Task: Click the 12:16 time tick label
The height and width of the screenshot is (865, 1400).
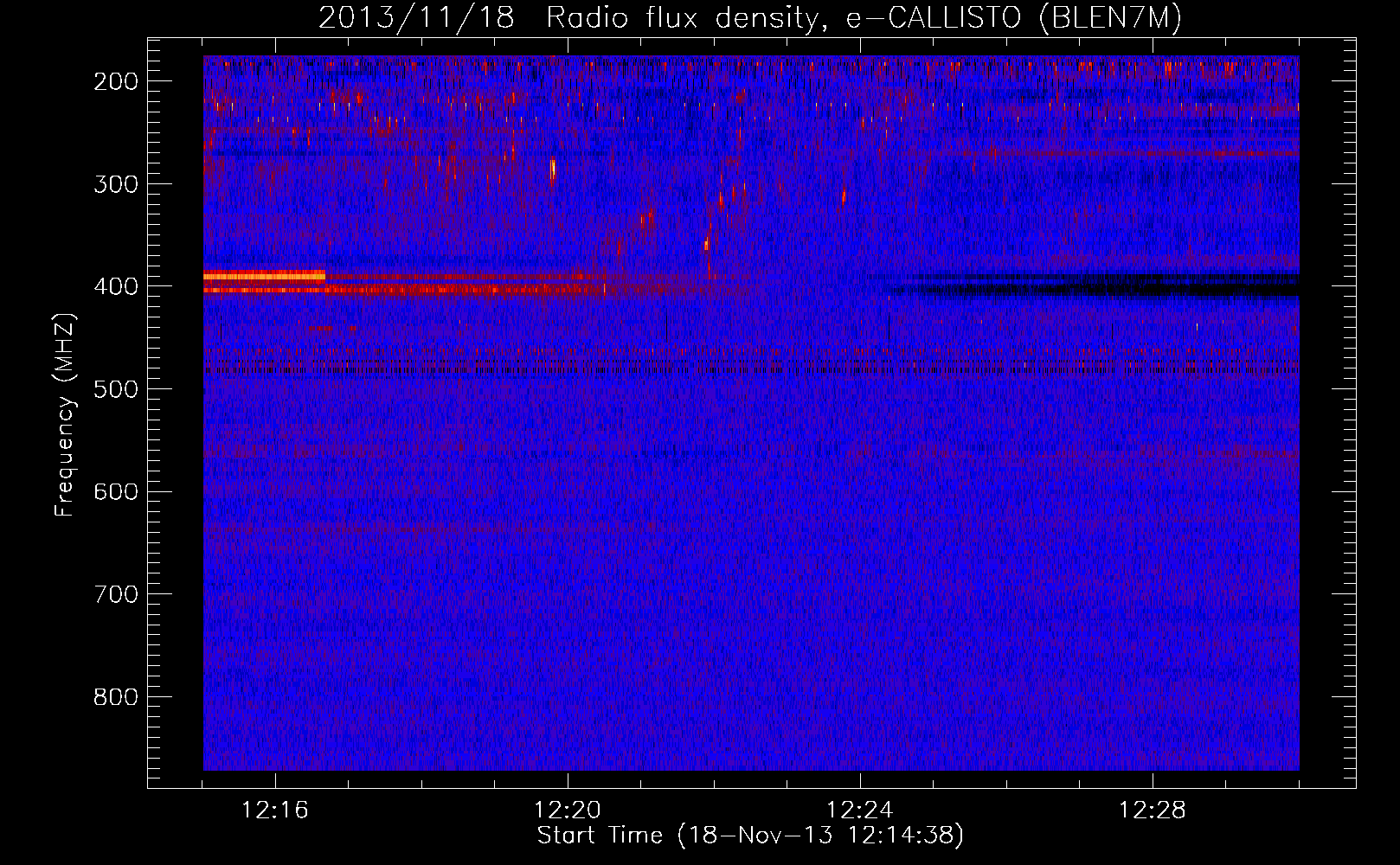Action: 275,811
